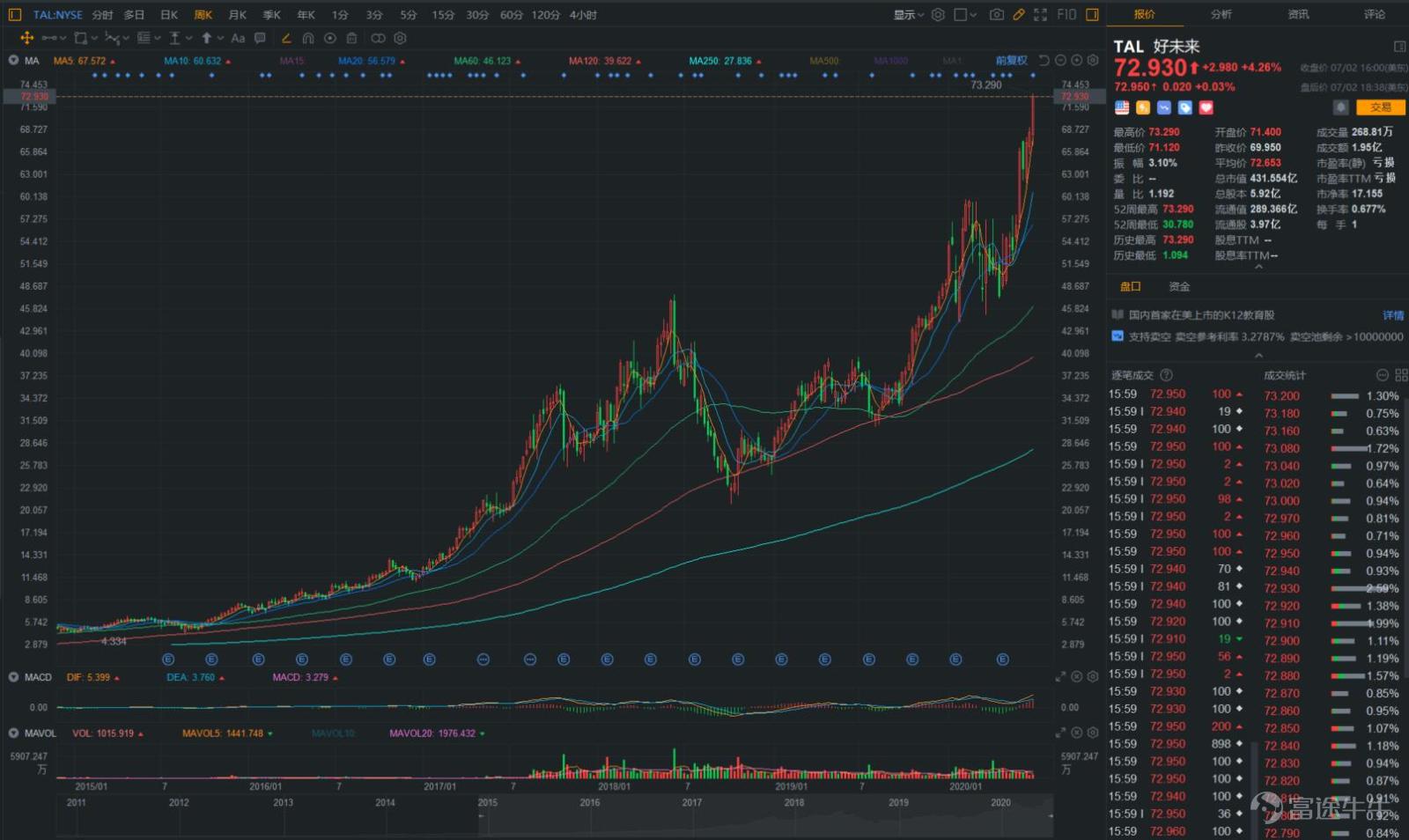Image resolution: width=1409 pixels, height=840 pixels.
Task: Click the red heart favorite icon
Action: [x=1206, y=107]
